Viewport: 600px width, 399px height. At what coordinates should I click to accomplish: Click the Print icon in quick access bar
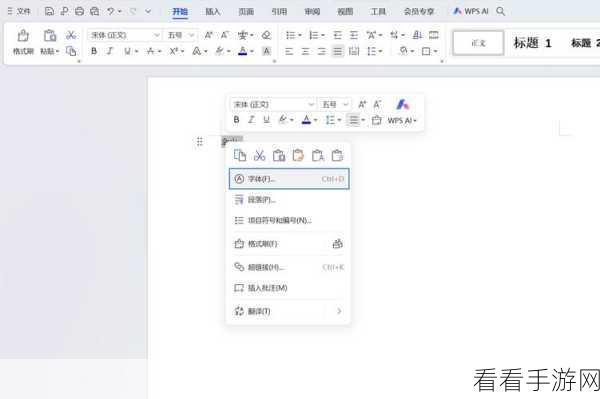click(79, 11)
